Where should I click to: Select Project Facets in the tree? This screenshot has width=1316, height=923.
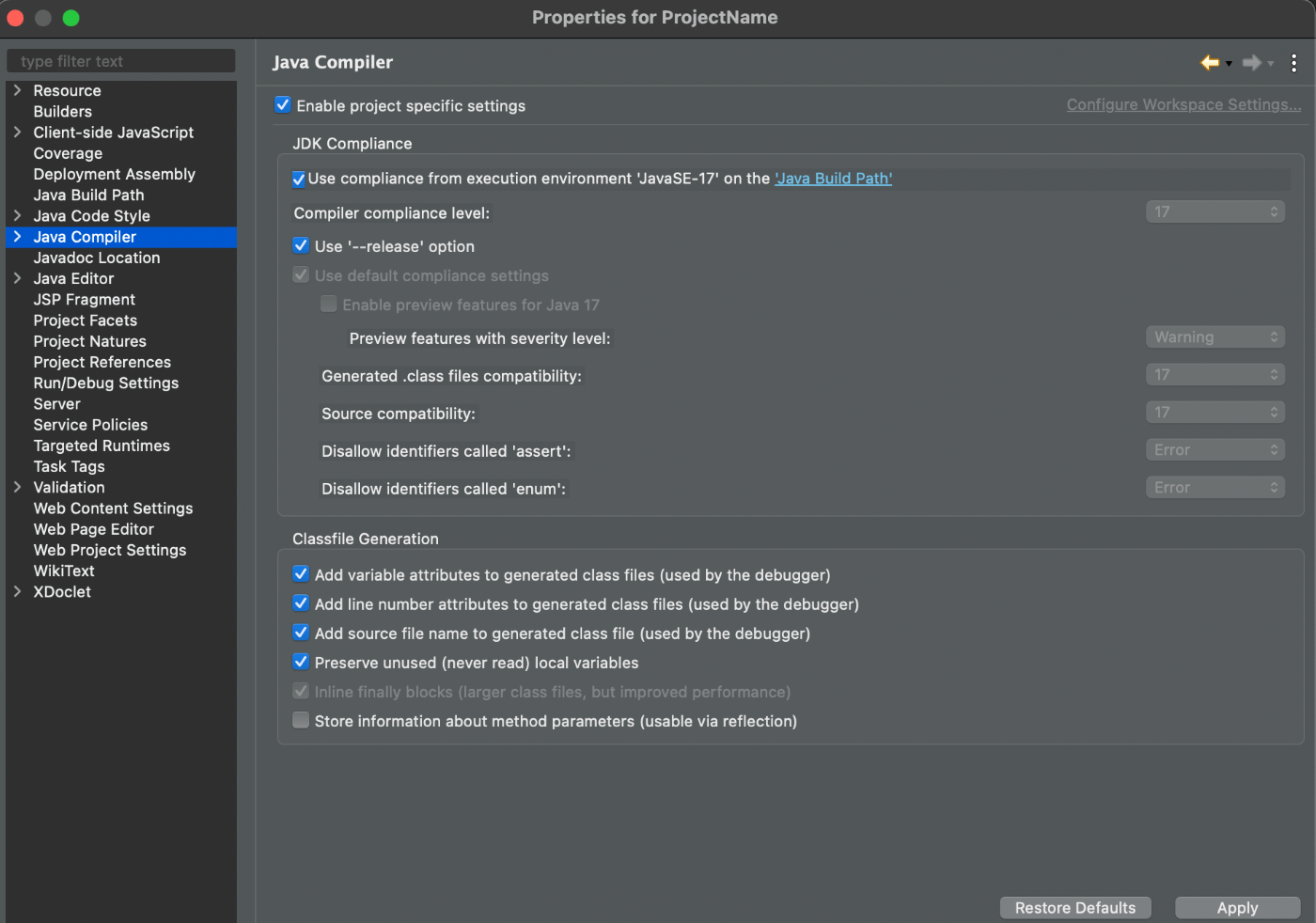click(x=86, y=321)
